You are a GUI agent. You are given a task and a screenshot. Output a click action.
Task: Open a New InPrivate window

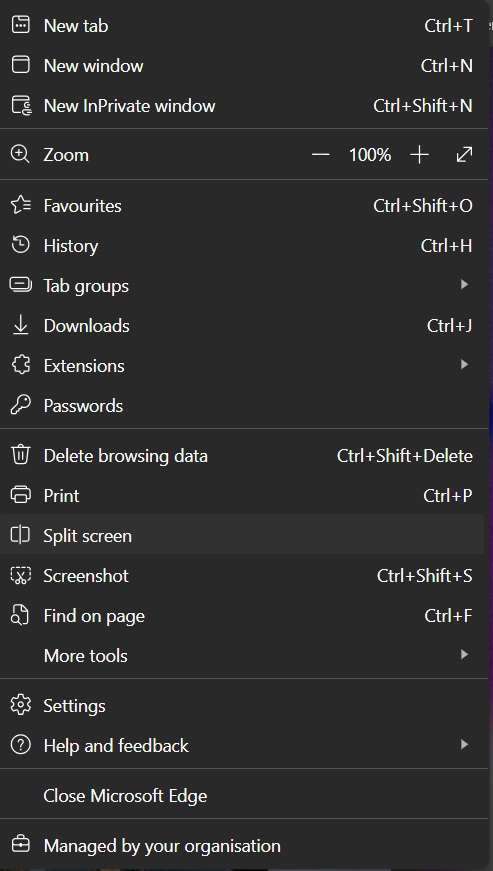[242, 106]
